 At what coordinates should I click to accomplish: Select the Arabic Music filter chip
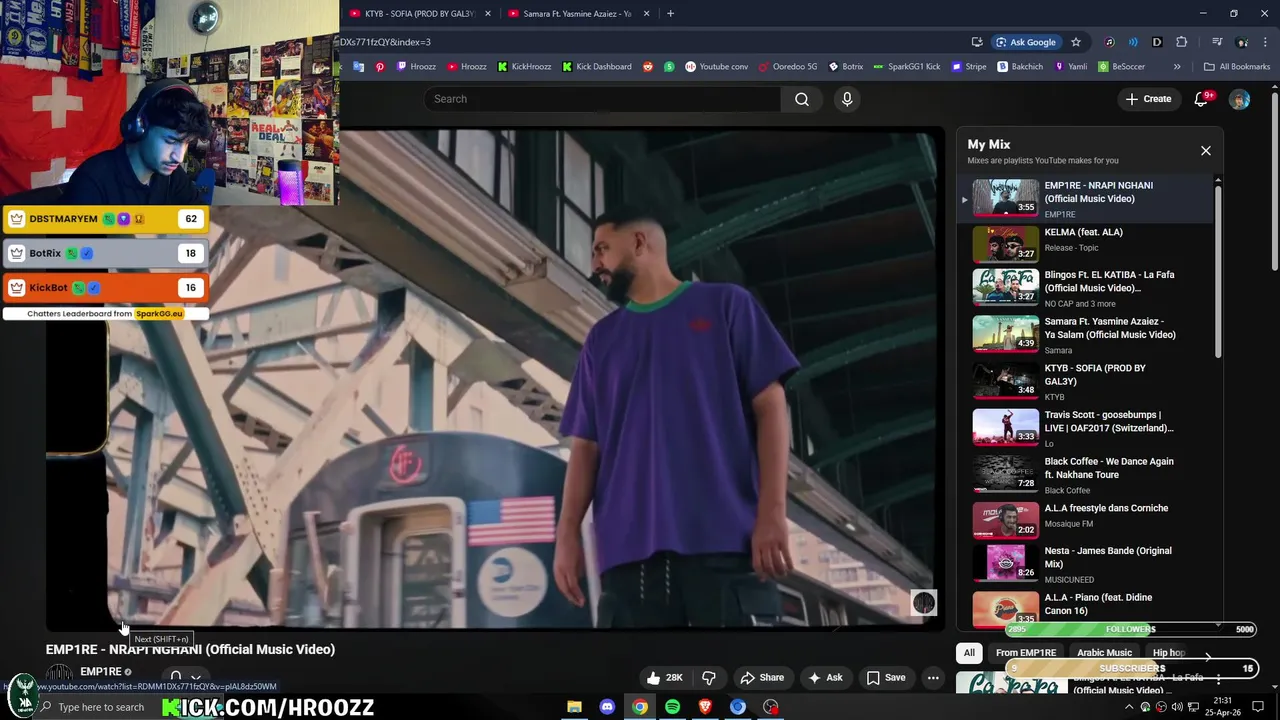pyautogui.click(x=1104, y=653)
